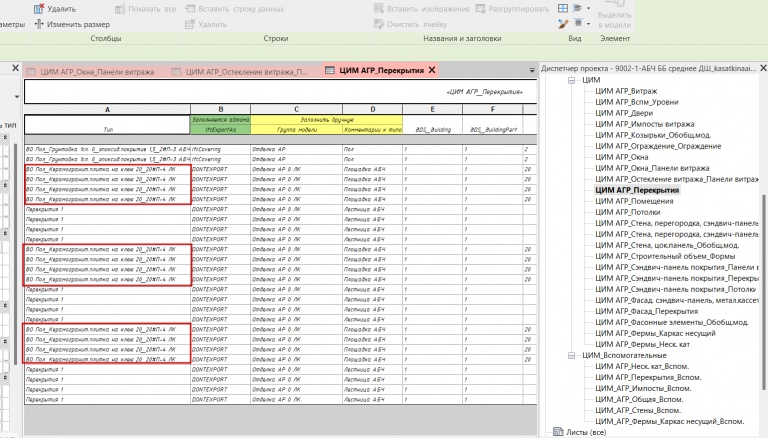Screen dimensions: 768x438
Task: Open ЦИМ АГР_Фермы_Каркас несущий schedule
Action: [655, 333]
